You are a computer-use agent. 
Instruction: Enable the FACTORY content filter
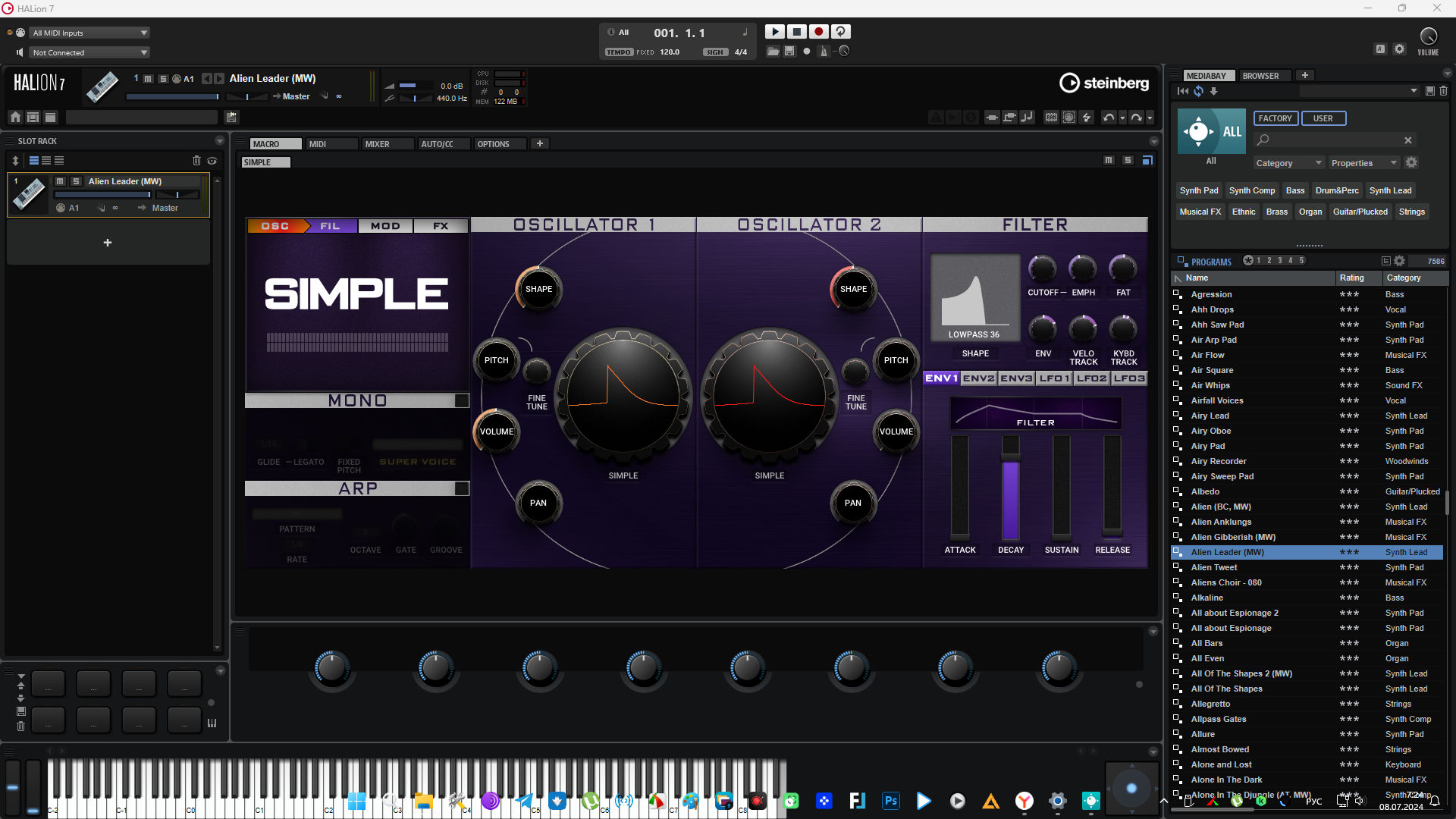pyautogui.click(x=1276, y=118)
